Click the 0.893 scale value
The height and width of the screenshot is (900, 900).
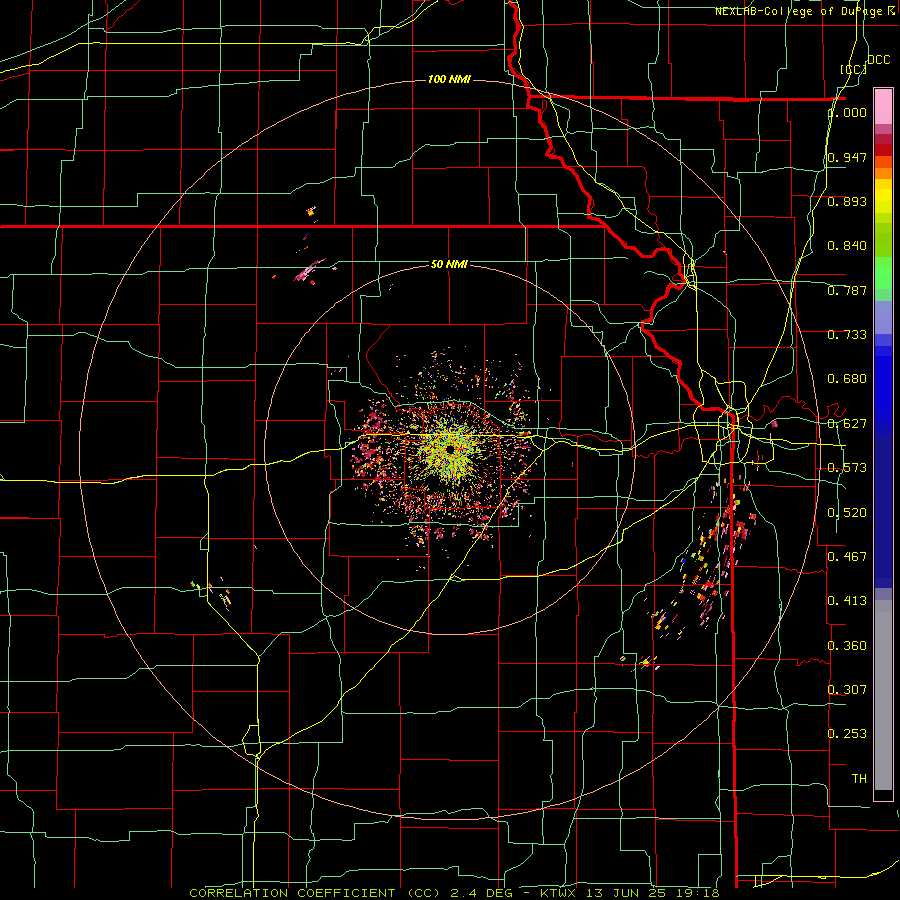847,201
